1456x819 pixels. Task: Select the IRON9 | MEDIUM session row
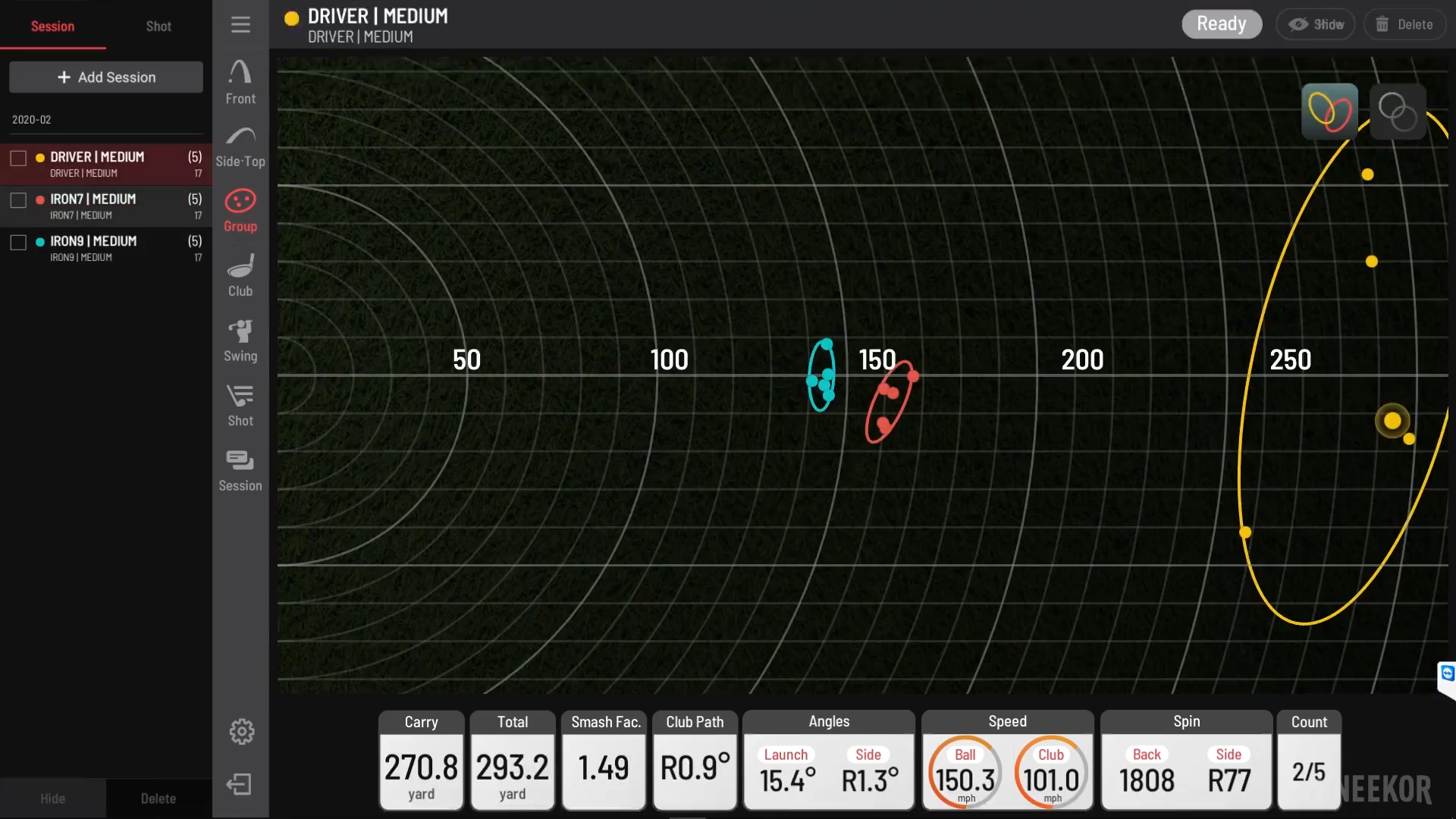pos(106,248)
